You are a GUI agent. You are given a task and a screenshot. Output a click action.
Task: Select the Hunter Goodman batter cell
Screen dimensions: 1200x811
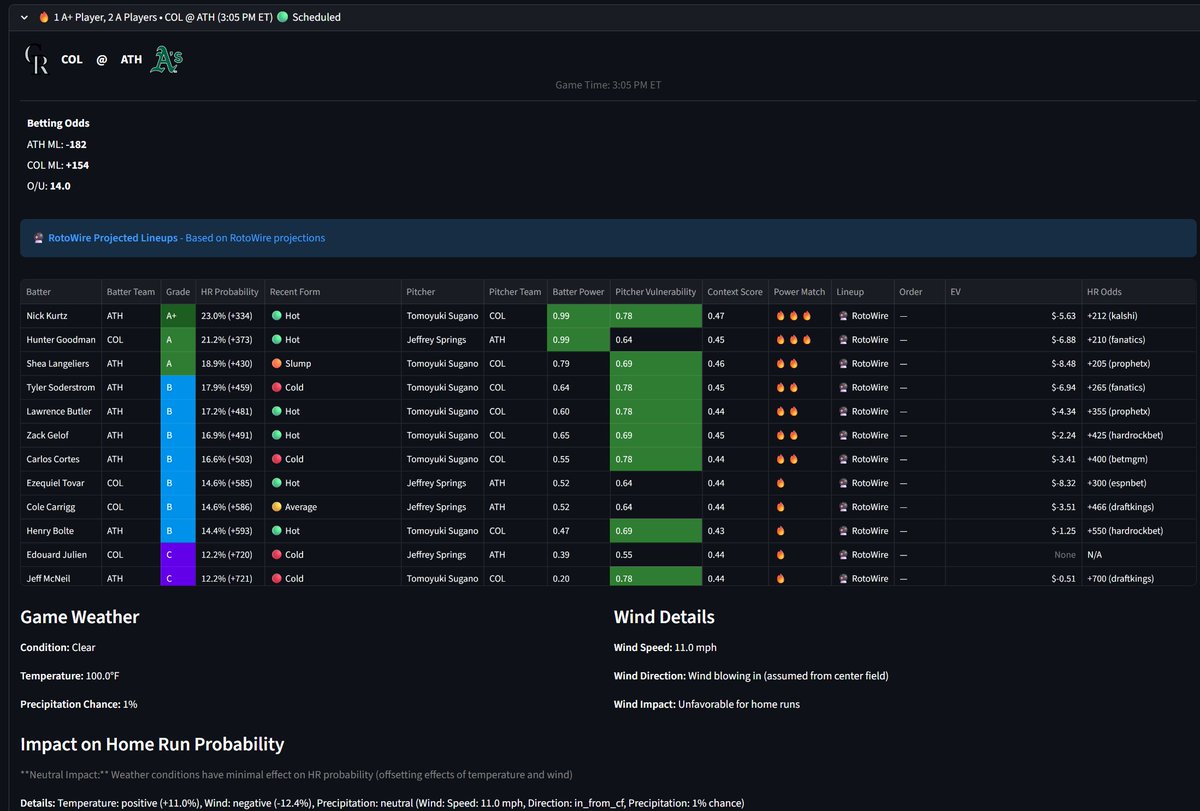61,339
